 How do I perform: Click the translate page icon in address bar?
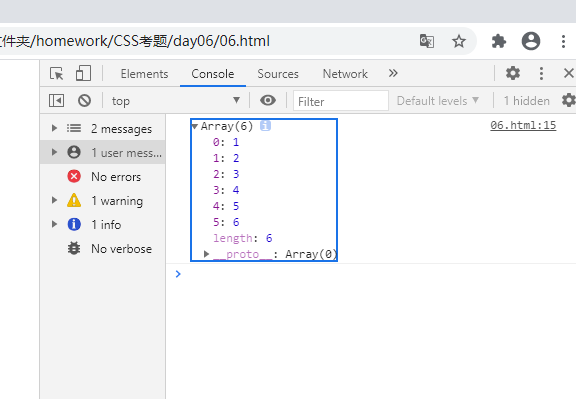pos(427,41)
